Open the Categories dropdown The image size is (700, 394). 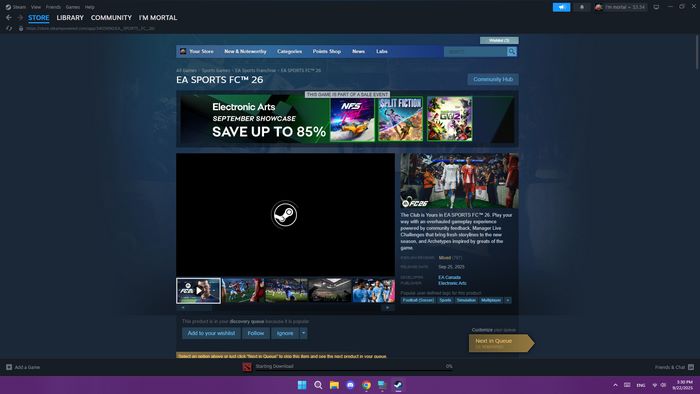tap(289, 51)
